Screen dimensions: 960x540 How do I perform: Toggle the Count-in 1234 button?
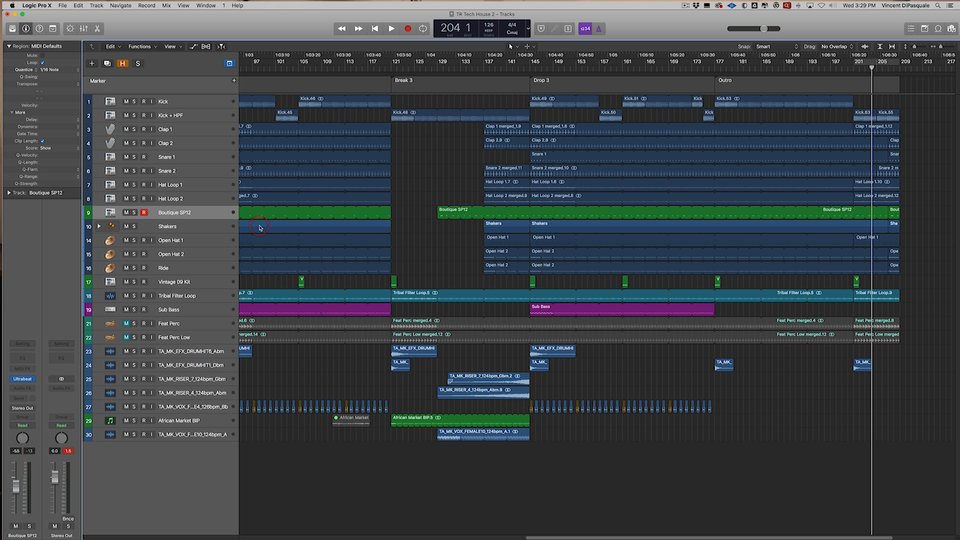point(585,29)
